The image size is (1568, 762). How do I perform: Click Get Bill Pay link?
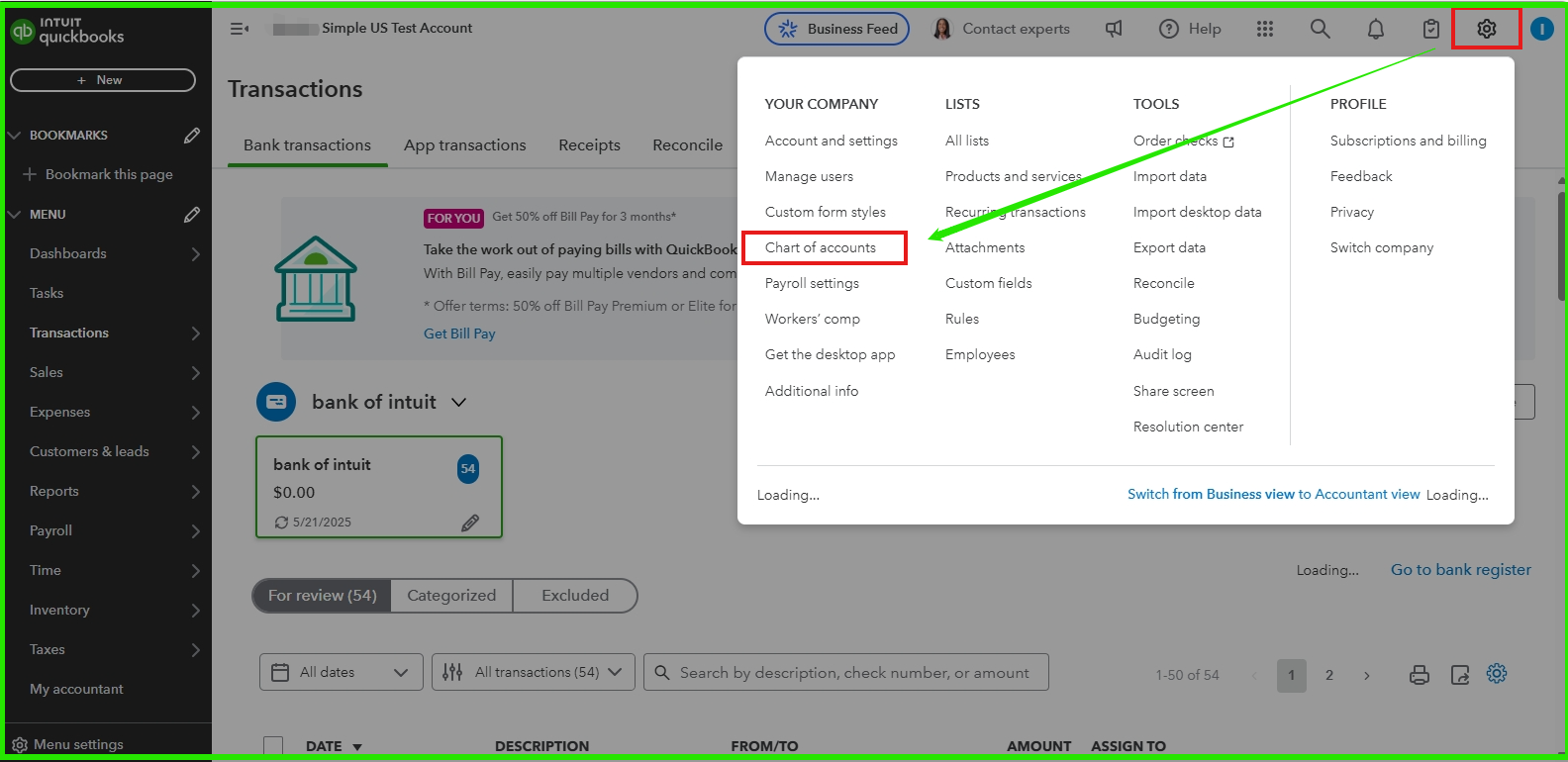pos(459,333)
